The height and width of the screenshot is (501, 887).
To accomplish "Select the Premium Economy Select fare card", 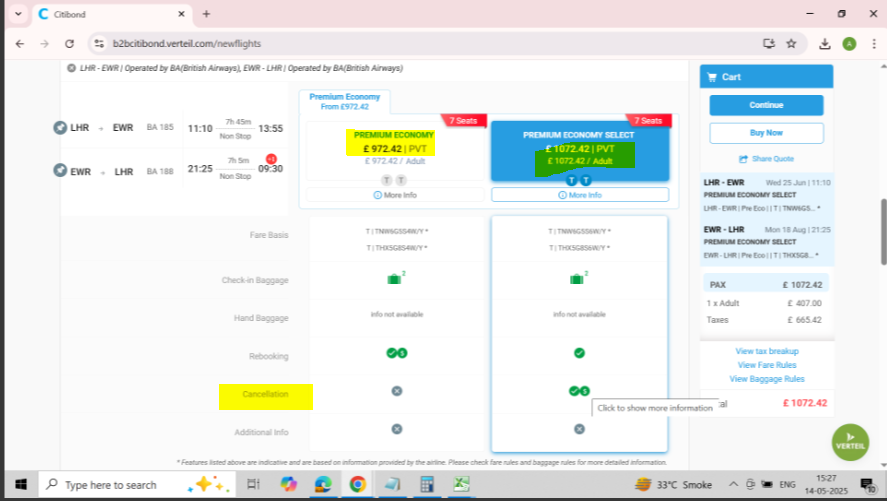I will coord(579,150).
